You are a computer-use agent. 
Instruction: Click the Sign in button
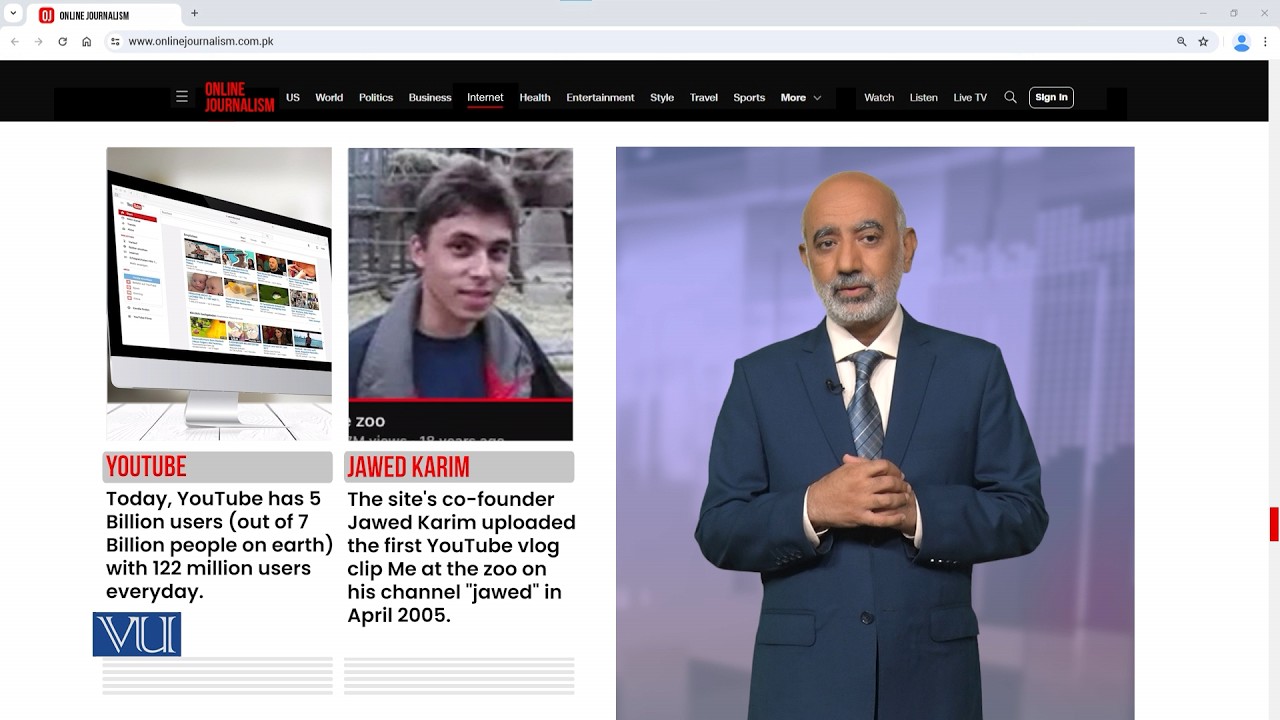click(x=1051, y=97)
